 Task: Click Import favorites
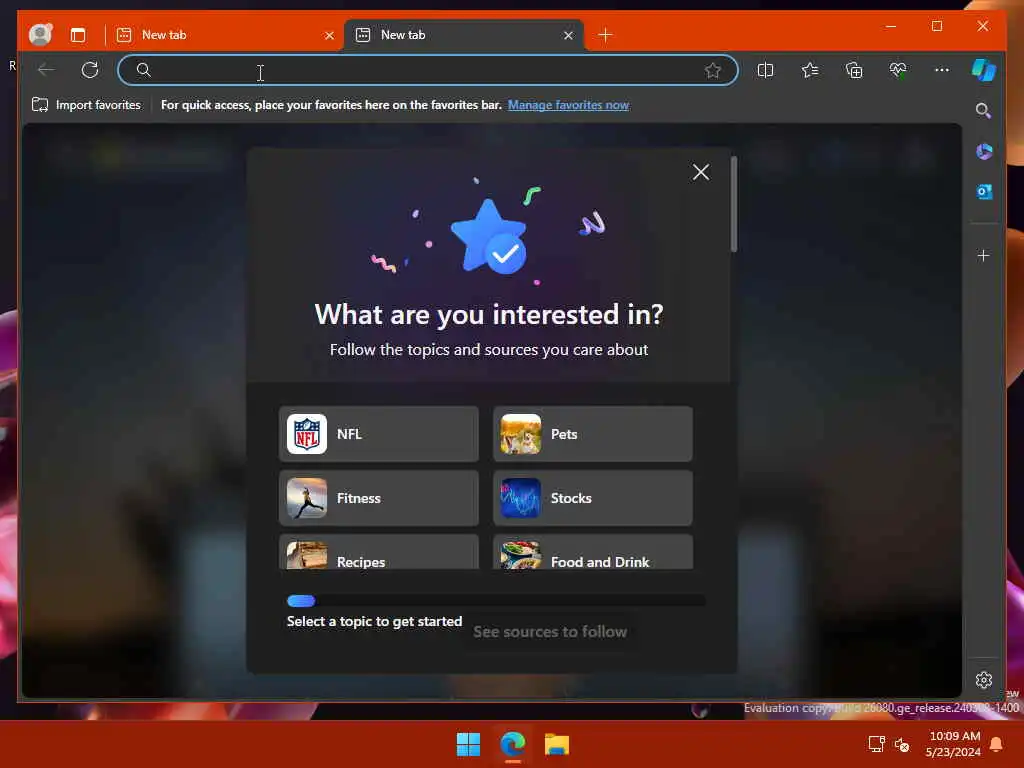[x=86, y=104]
